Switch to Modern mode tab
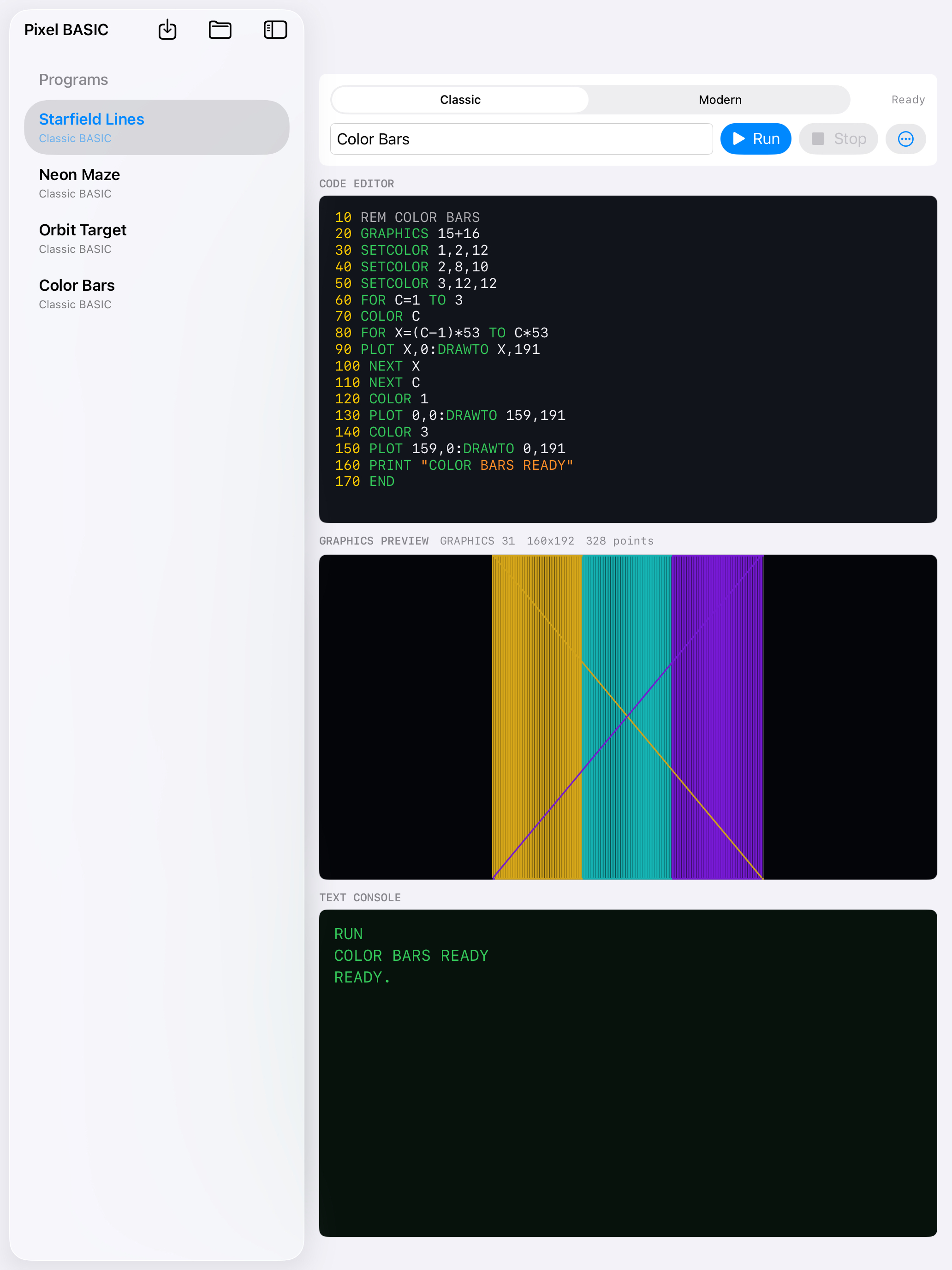 (x=720, y=100)
